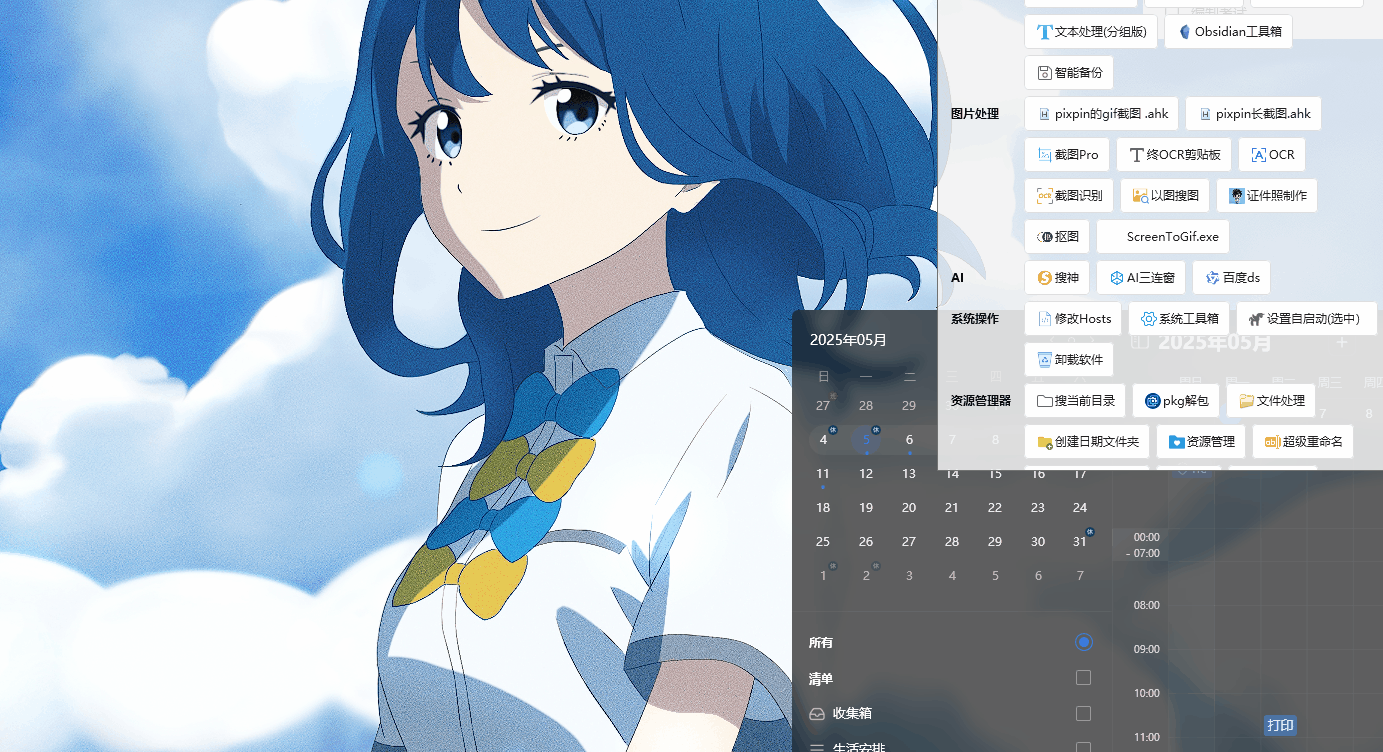Open the 证件照制作 tool
The width and height of the screenshot is (1383, 752).
(1267, 196)
